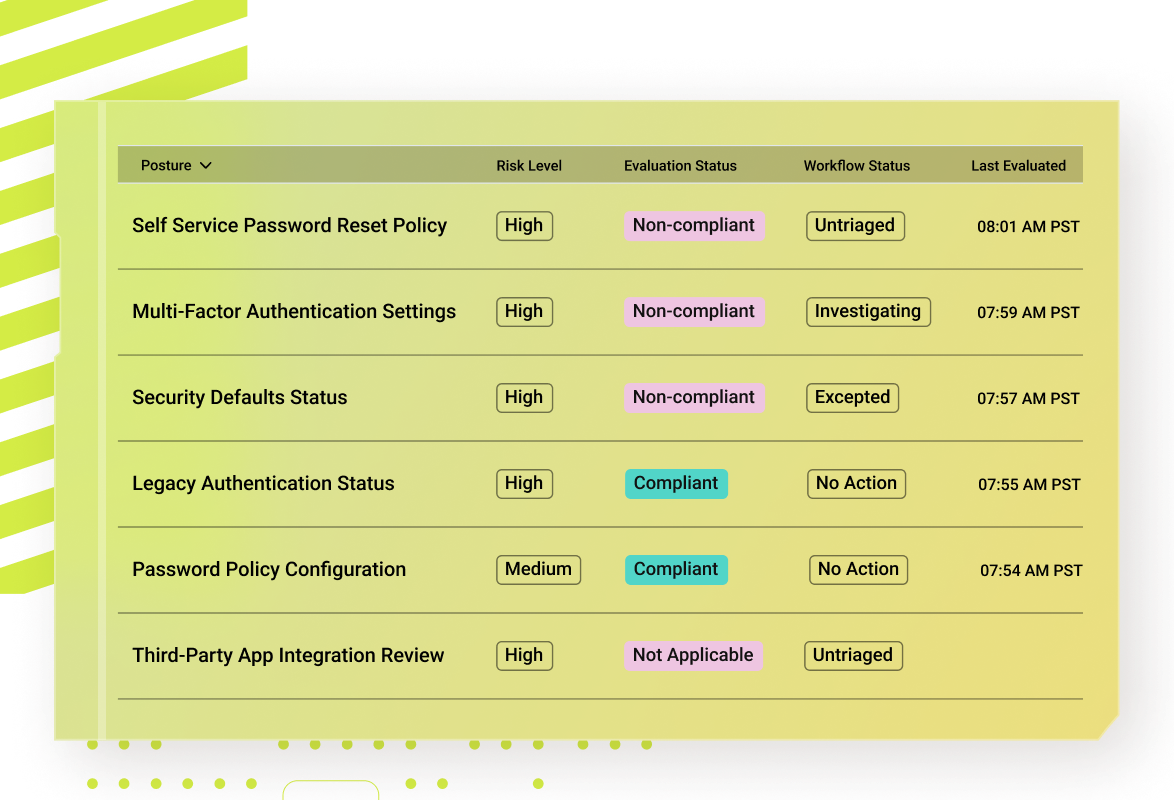Click Non-compliant tag on Multi-Factor Authentication row
Image resolution: width=1174 pixels, height=800 pixels.
coord(694,312)
